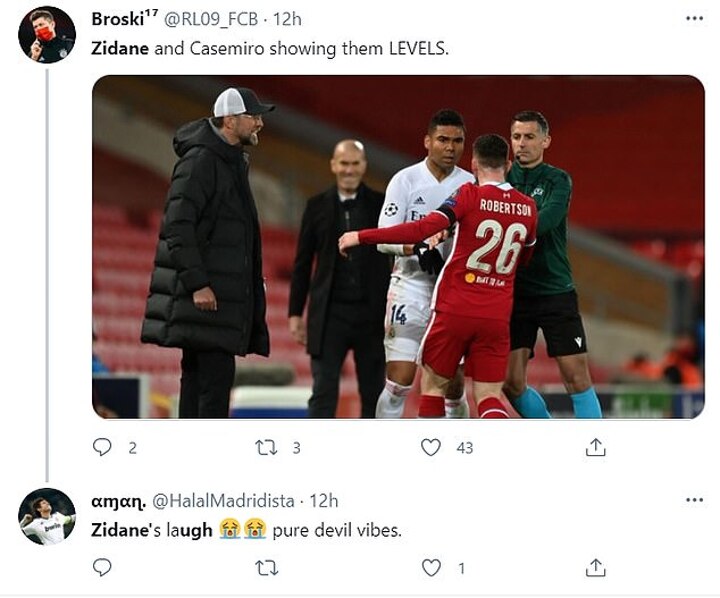
Task: Share Broski's tweet via share icon
Action: (596, 447)
